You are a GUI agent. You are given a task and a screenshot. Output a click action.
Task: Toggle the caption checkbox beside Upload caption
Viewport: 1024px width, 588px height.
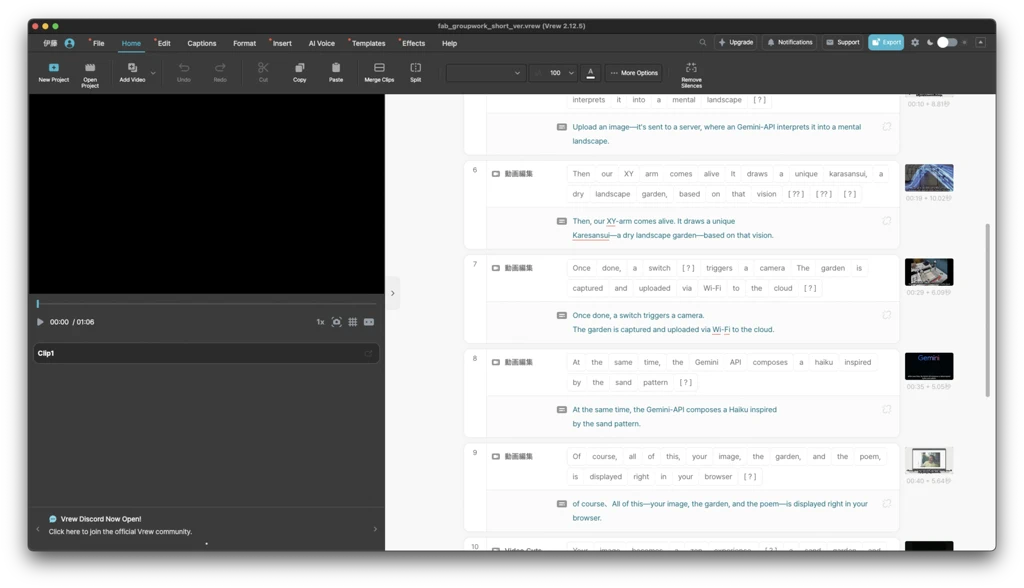pos(887,127)
